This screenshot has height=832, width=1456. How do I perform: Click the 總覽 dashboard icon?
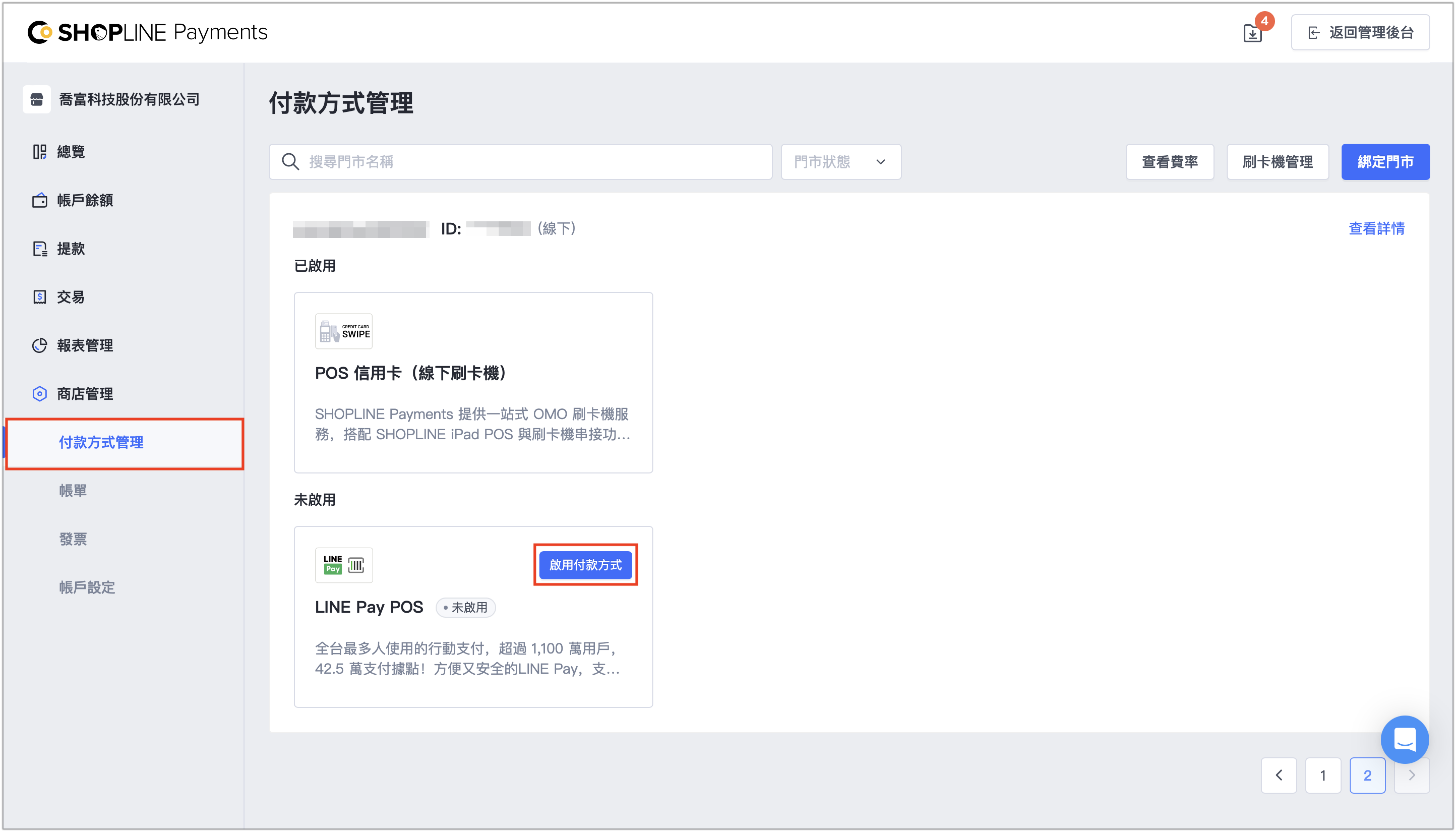(39, 152)
